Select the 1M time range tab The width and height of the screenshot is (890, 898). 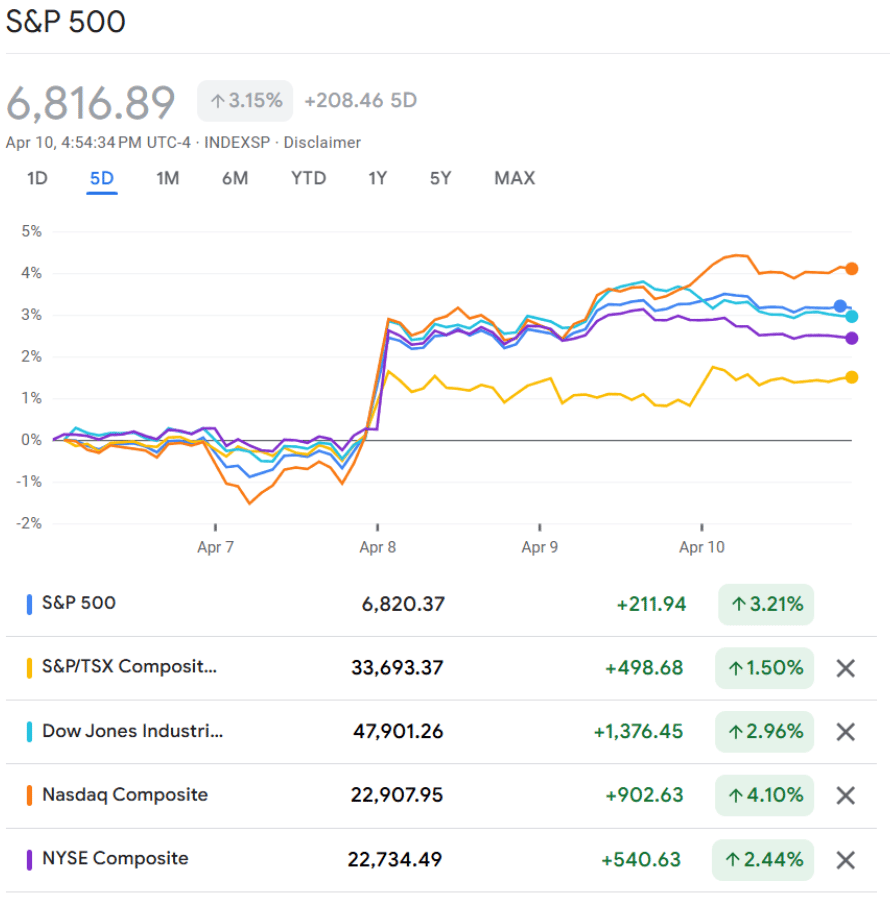pos(167,179)
